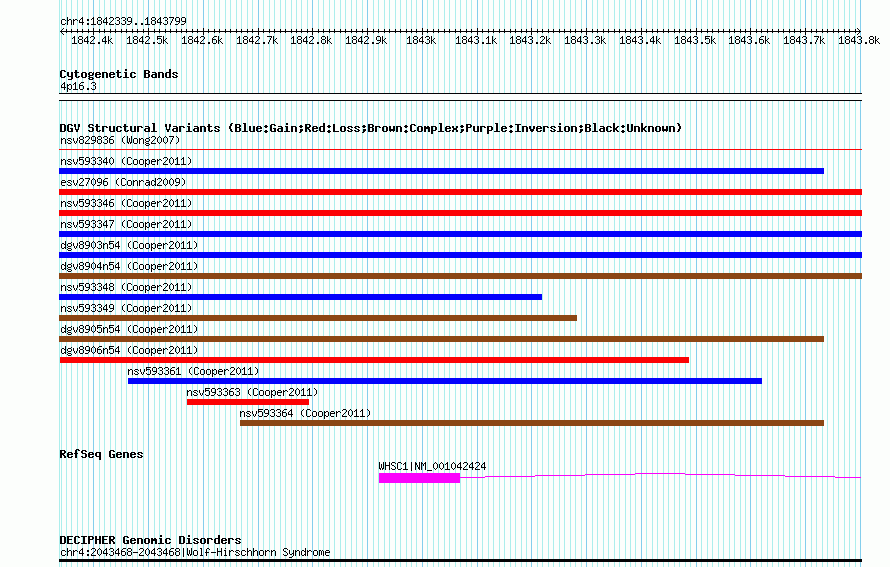This screenshot has height=567, width=890.
Task: Click the WHSC1|NM_001042424 gene label
Action: pyautogui.click(x=433, y=467)
